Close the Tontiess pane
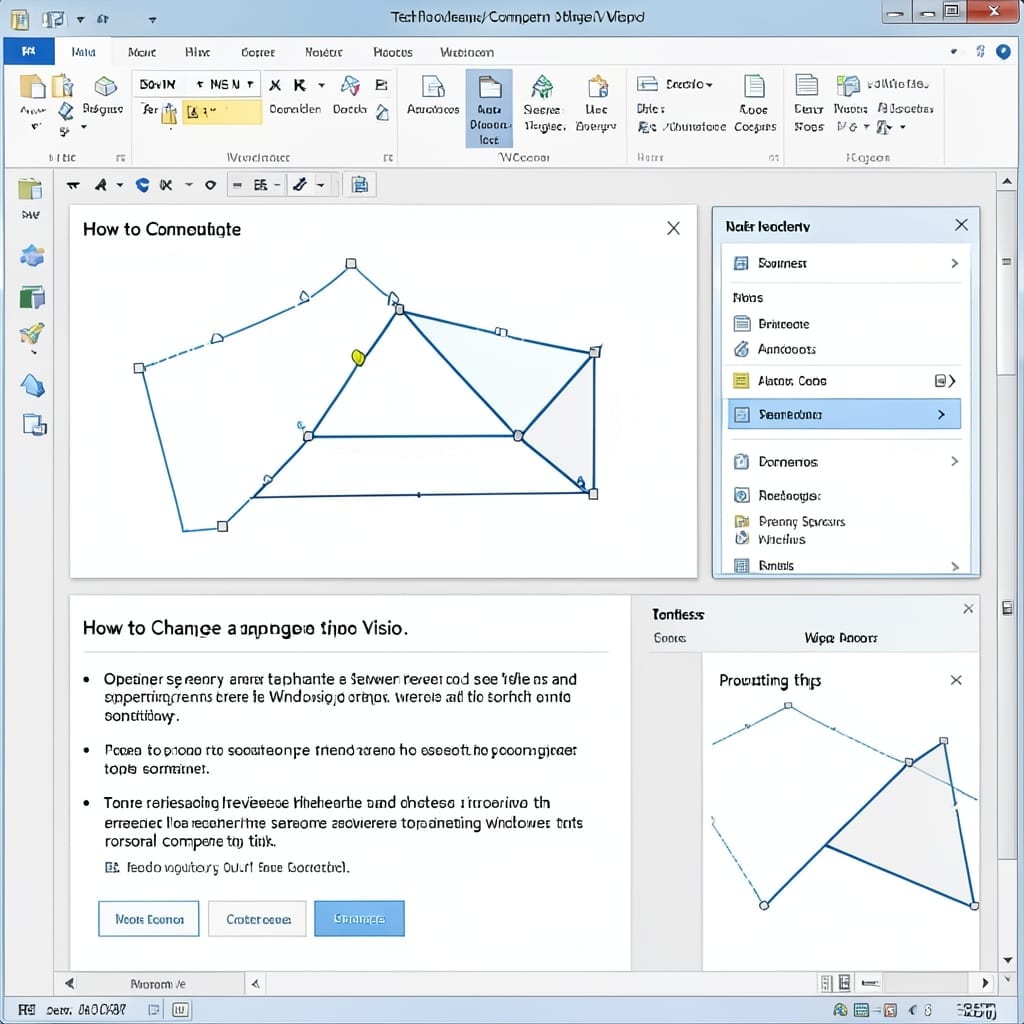The height and width of the screenshot is (1024, 1024). pyautogui.click(x=968, y=609)
